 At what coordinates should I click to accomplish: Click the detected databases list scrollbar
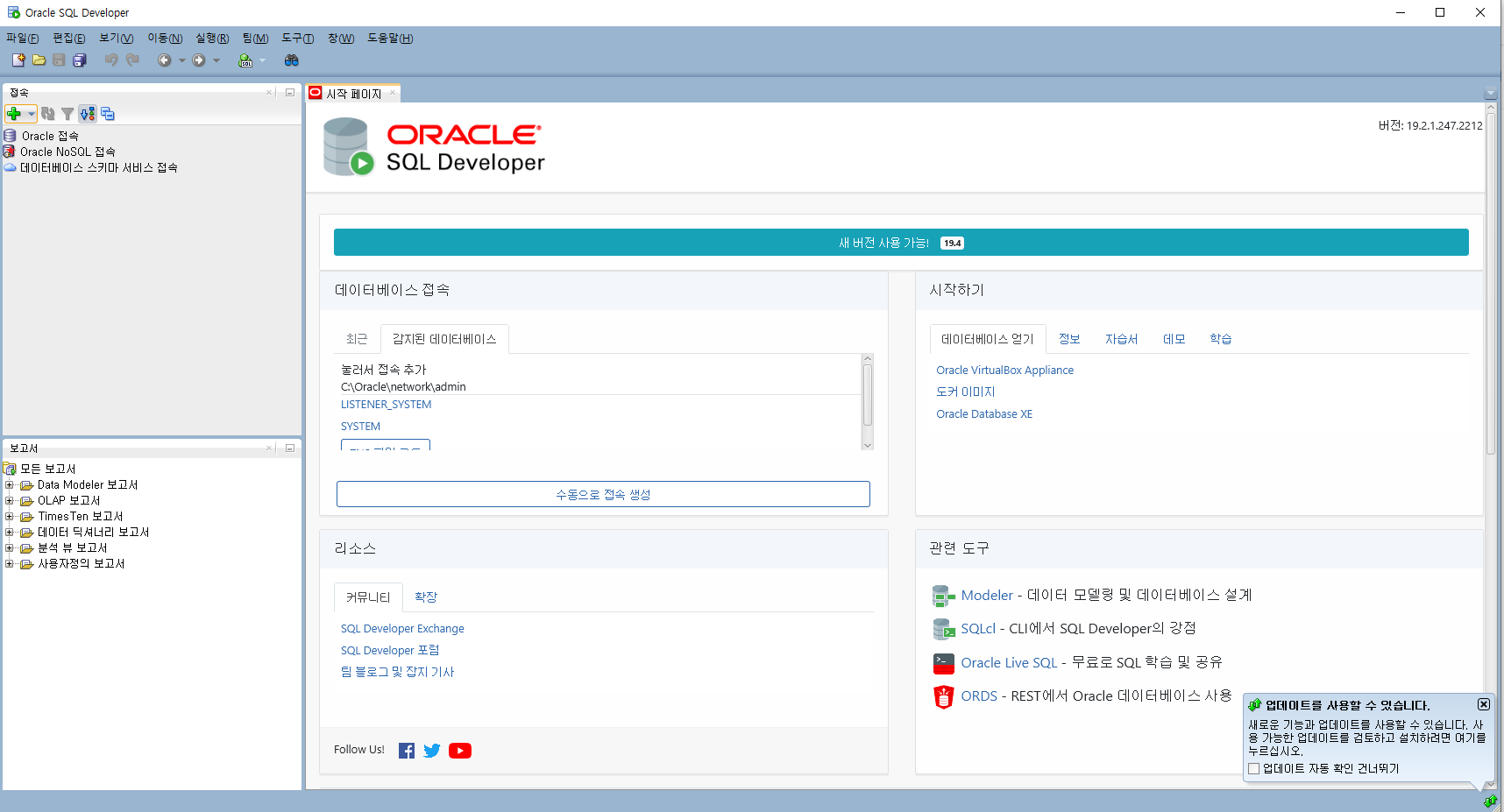[x=868, y=394]
